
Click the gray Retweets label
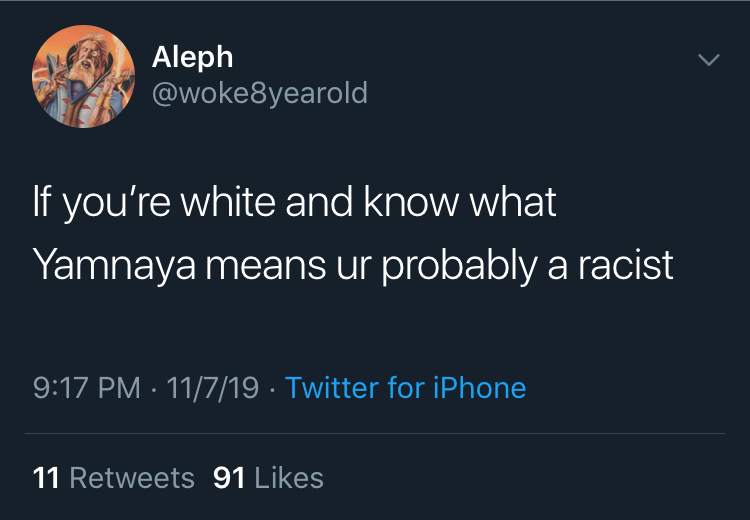pos(132,478)
